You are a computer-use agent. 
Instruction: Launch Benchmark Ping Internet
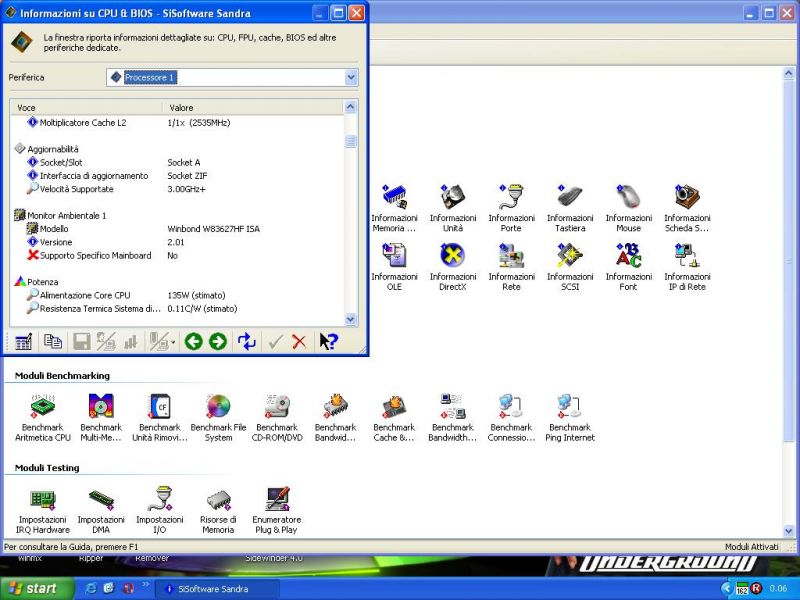[x=570, y=417]
